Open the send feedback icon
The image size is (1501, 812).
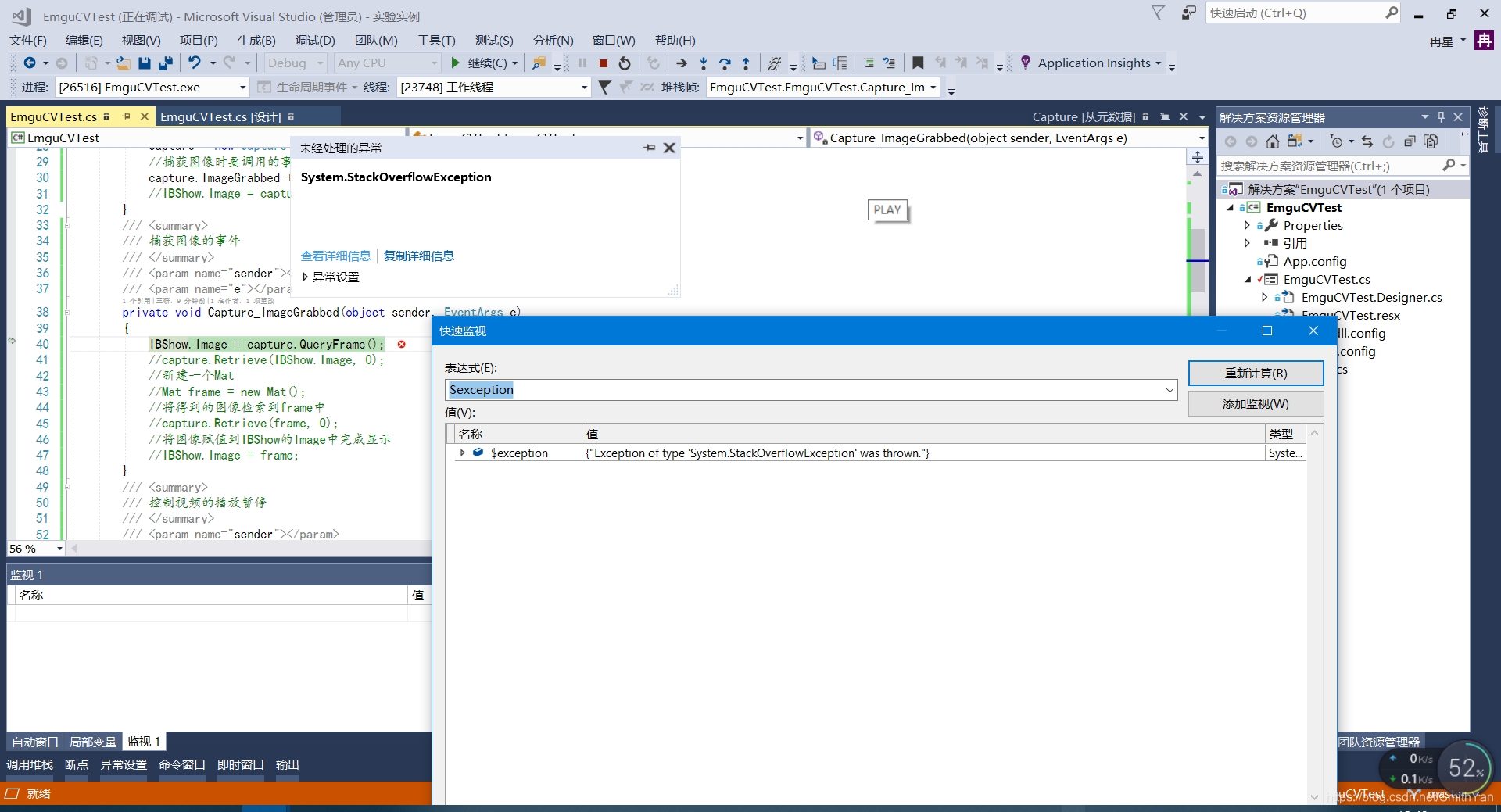[x=1188, y=13]
